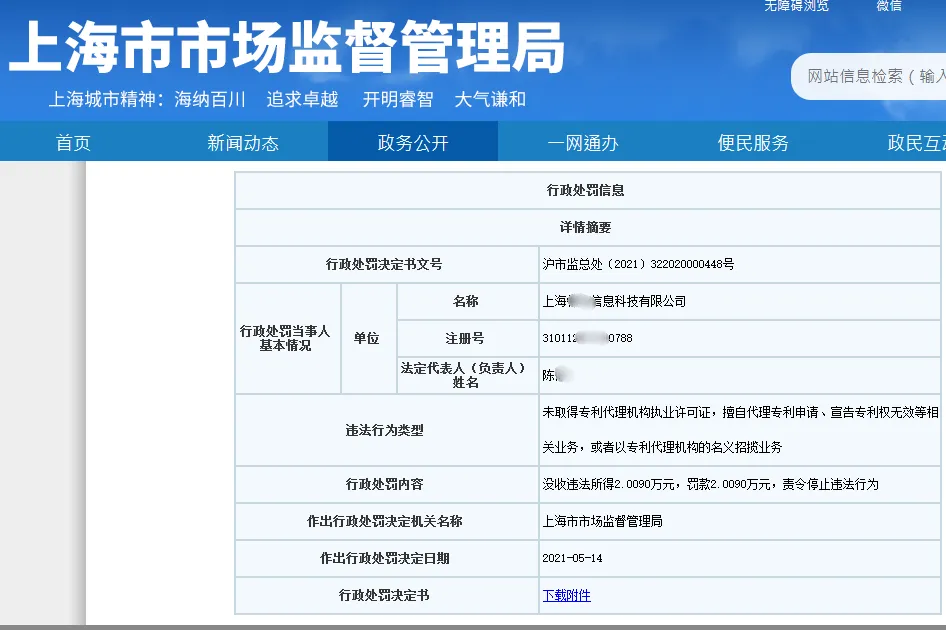The image size is (946, 630).
Task: Click the company name ending 信息科技有限公司
Action: pyautogui.click(x=614, y=301)
